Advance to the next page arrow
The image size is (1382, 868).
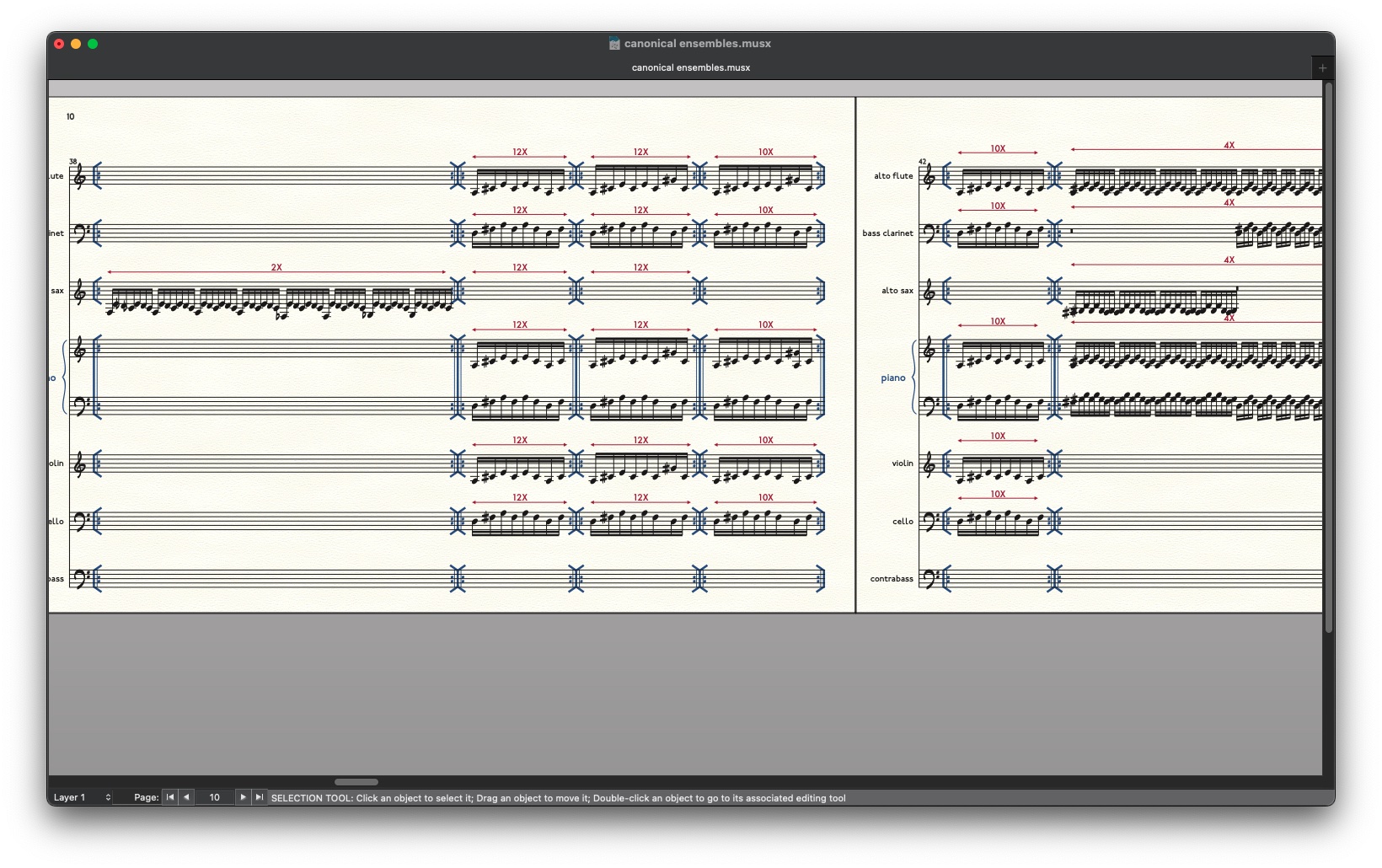pos(243,797)
